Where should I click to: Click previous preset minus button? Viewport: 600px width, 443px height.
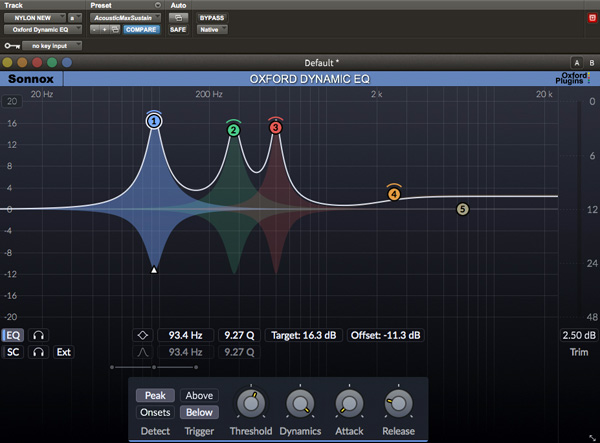(95, 29)
